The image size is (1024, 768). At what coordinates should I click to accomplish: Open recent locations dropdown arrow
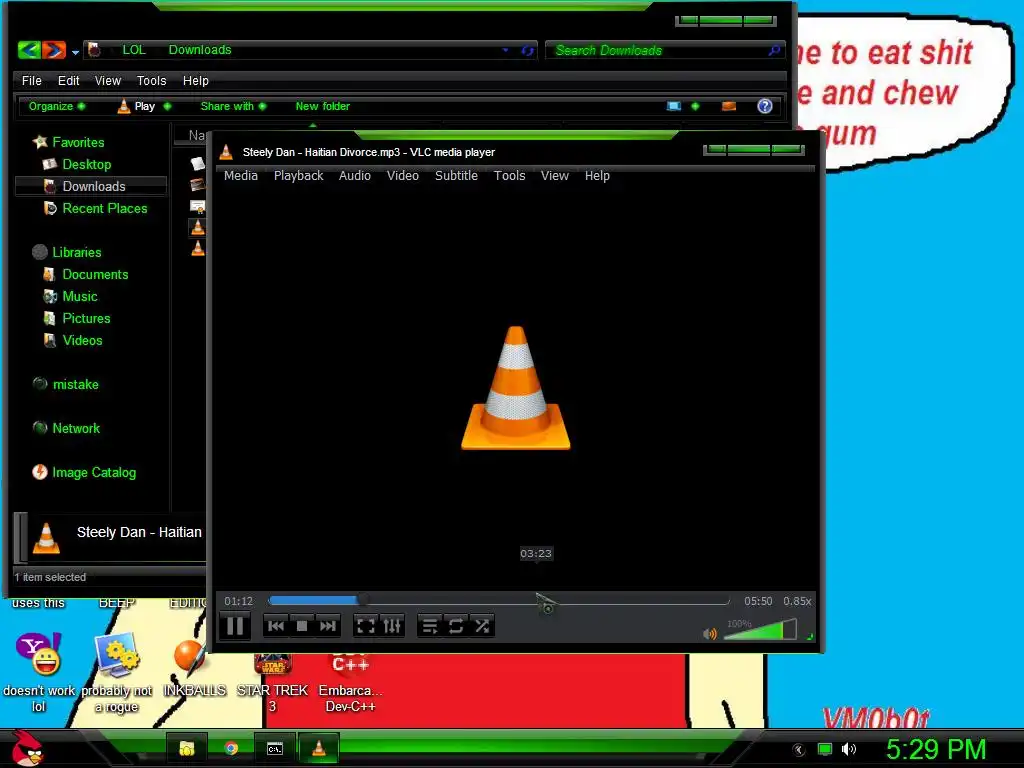(x=76, y=52)
